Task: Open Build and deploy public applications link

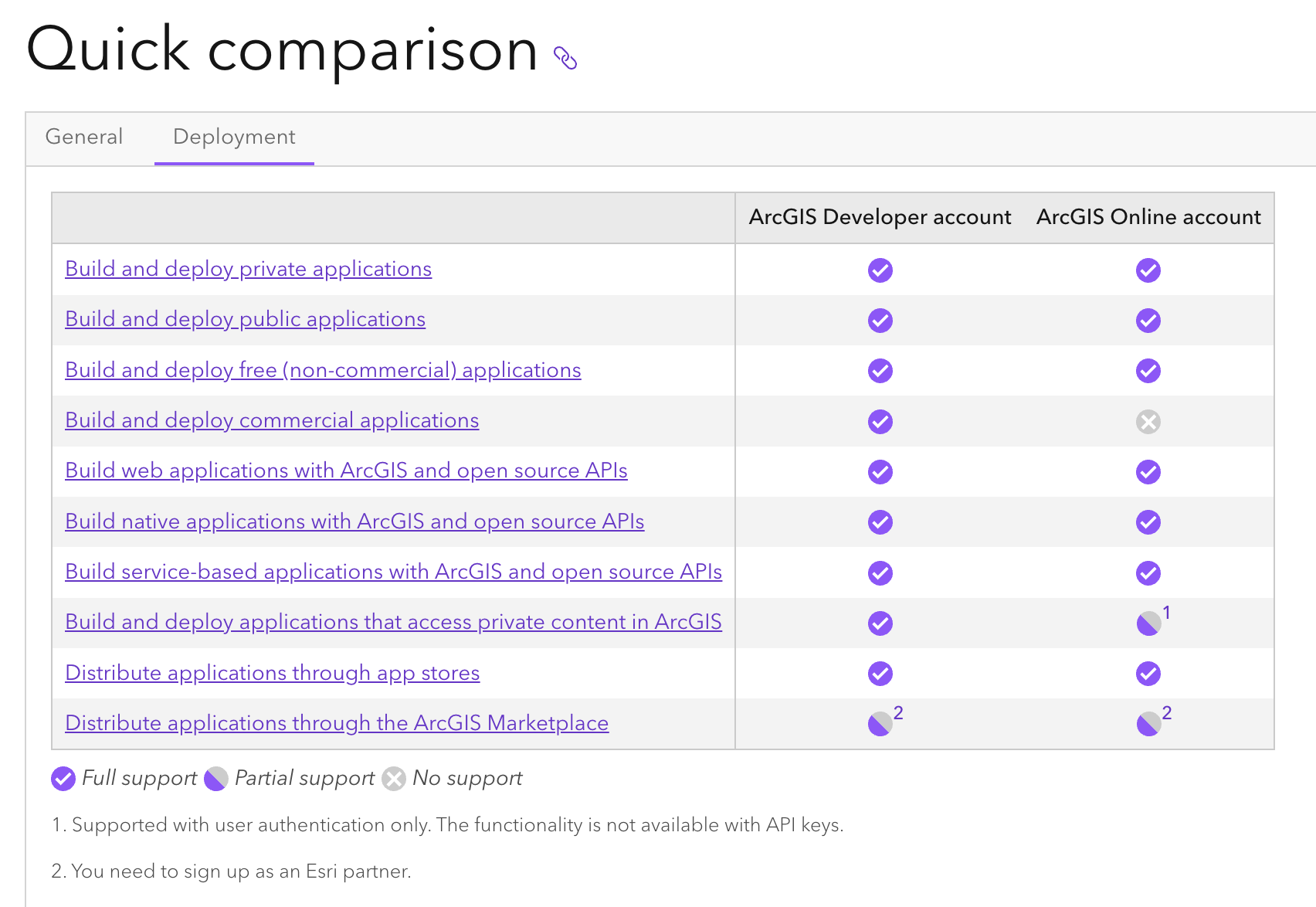Action: pyautogui.click(x=245, y=319)
